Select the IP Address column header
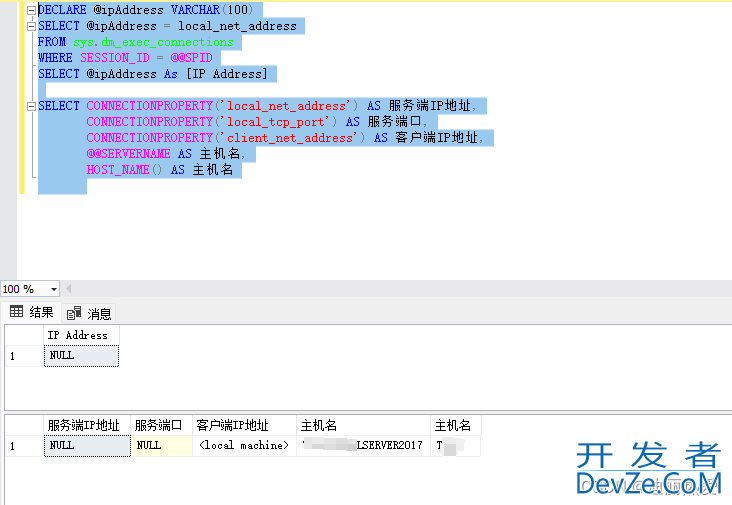This screenshot has width=732, height=505. (x=80, y=335)
